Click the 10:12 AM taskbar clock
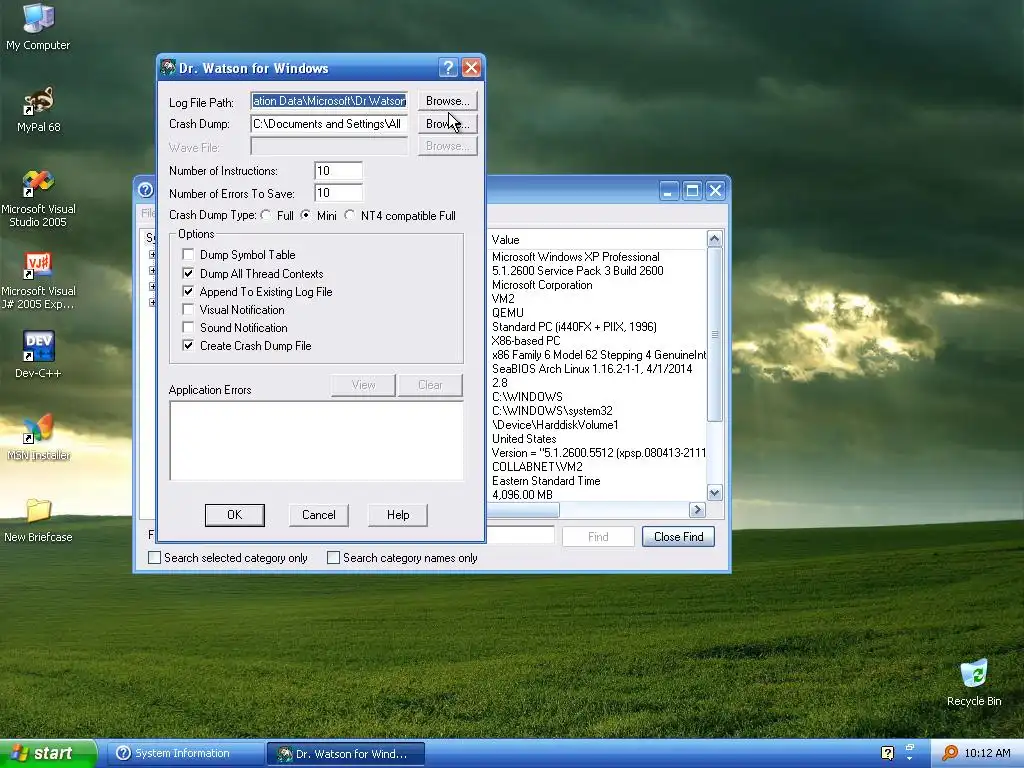 (x=987, y=753)
